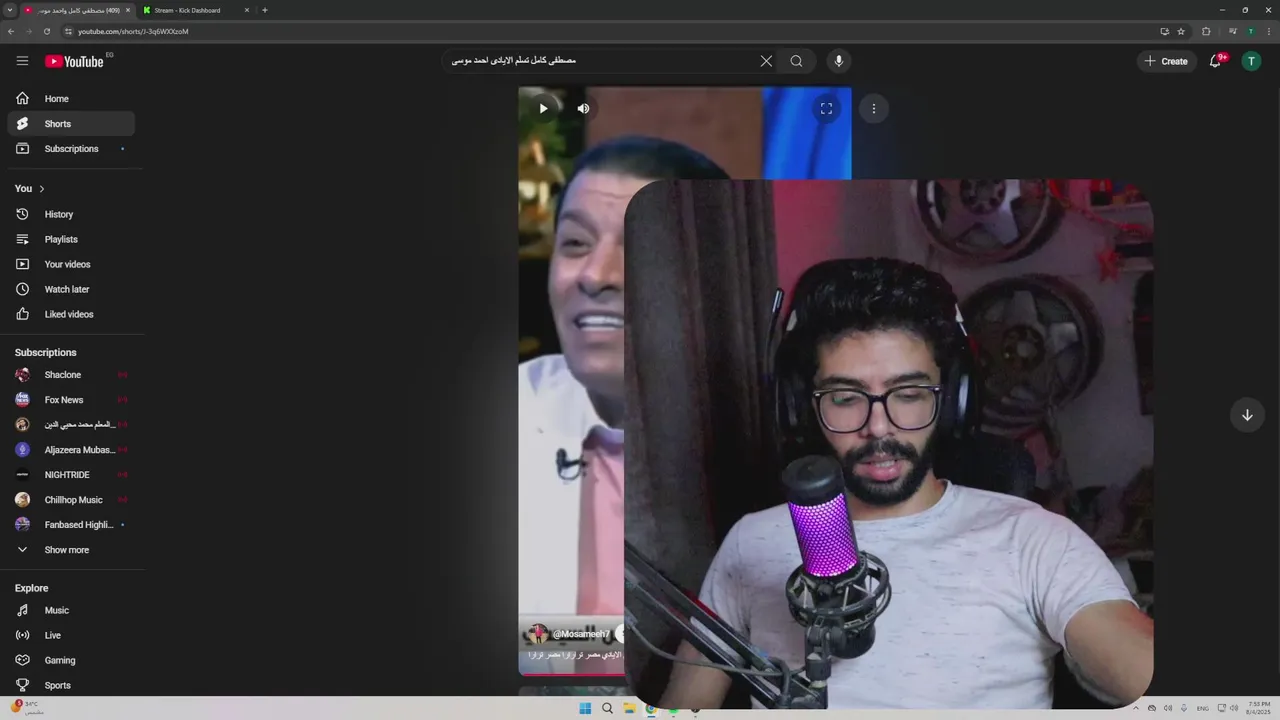Bookmark this page with star
Image resolution: width=1280 pixels, height=720 pixels.
[1181, 31]
